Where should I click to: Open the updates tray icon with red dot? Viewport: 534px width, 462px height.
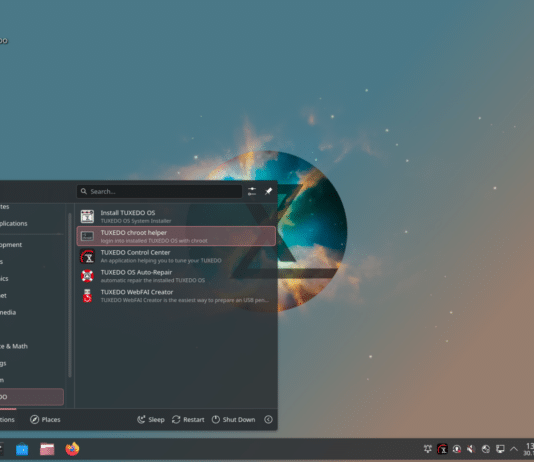pyautogui.click(x=457, y=449)
